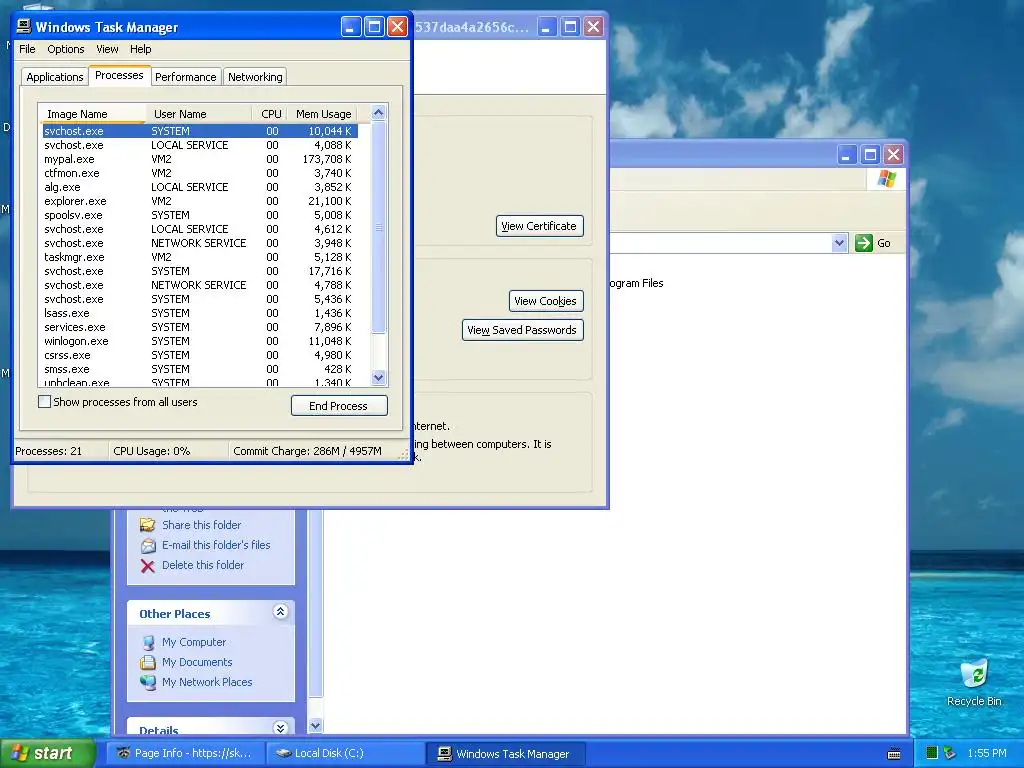Click the My Documents folder icon
The image size is (1024, 768).
[148, 662]
